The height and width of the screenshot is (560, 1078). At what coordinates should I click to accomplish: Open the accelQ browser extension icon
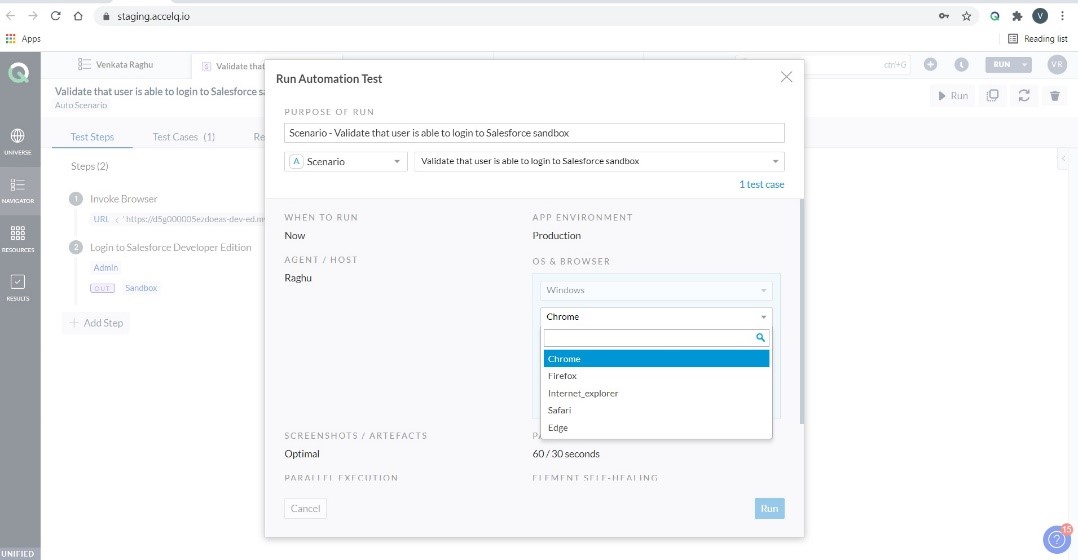994,16
